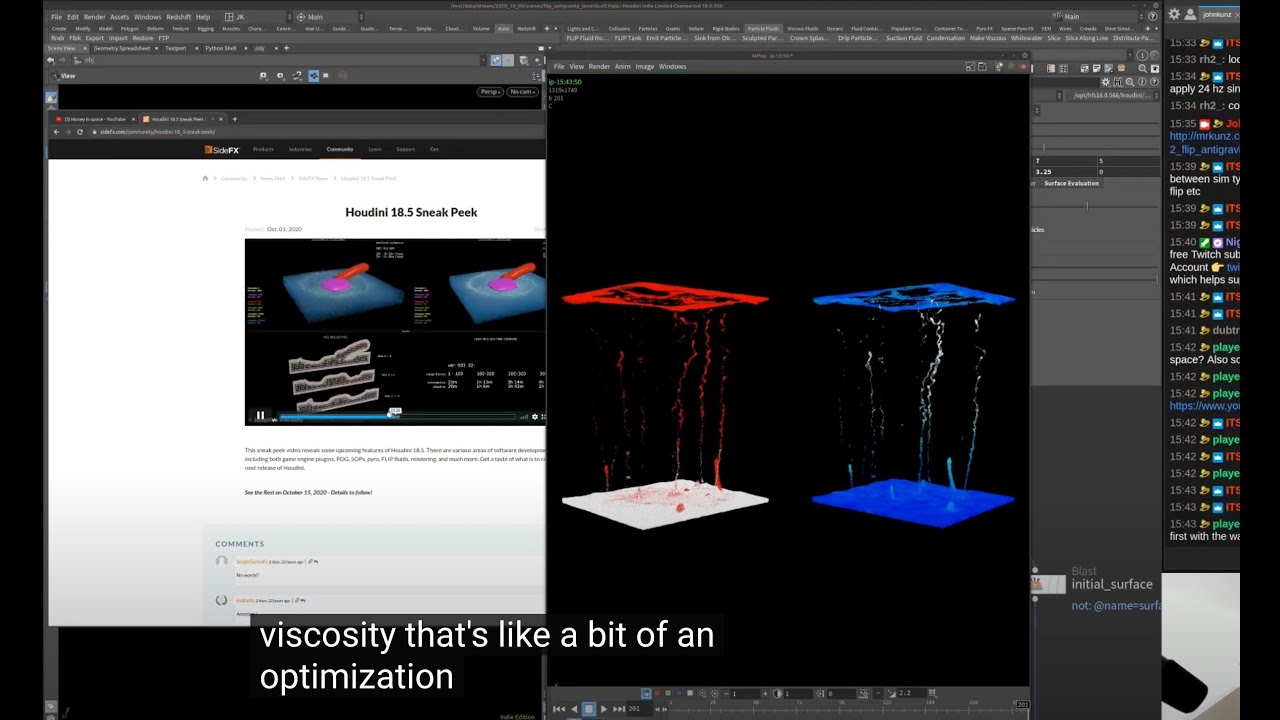Viewport: 1280px width, 720px height.
Task: Reload the SideFX browser page
Action: pyautogui.click(x=80, y=132)
